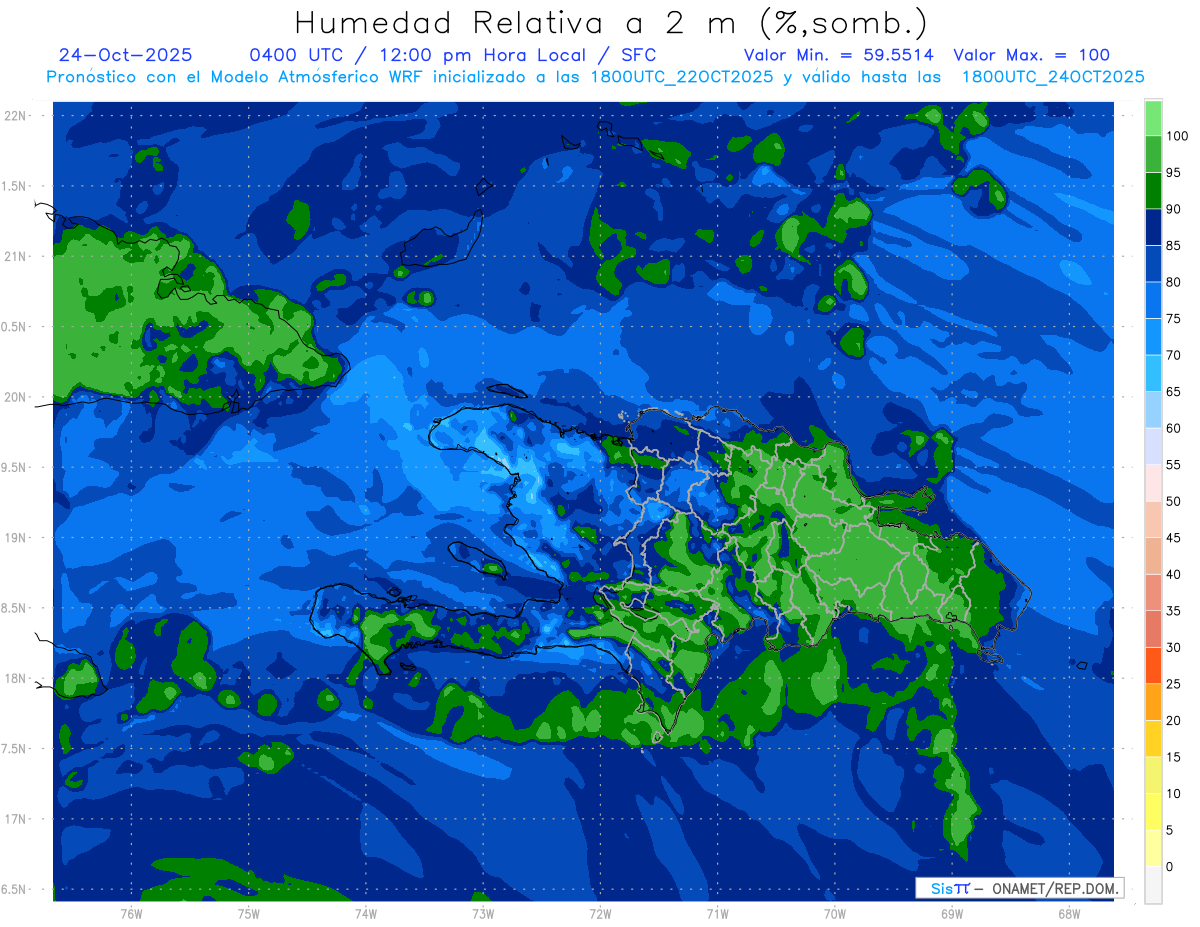The height and width of the screenshot is (927, 1200).
Task: Click the 18N latitude axis label
Action: tap(15, 678)
